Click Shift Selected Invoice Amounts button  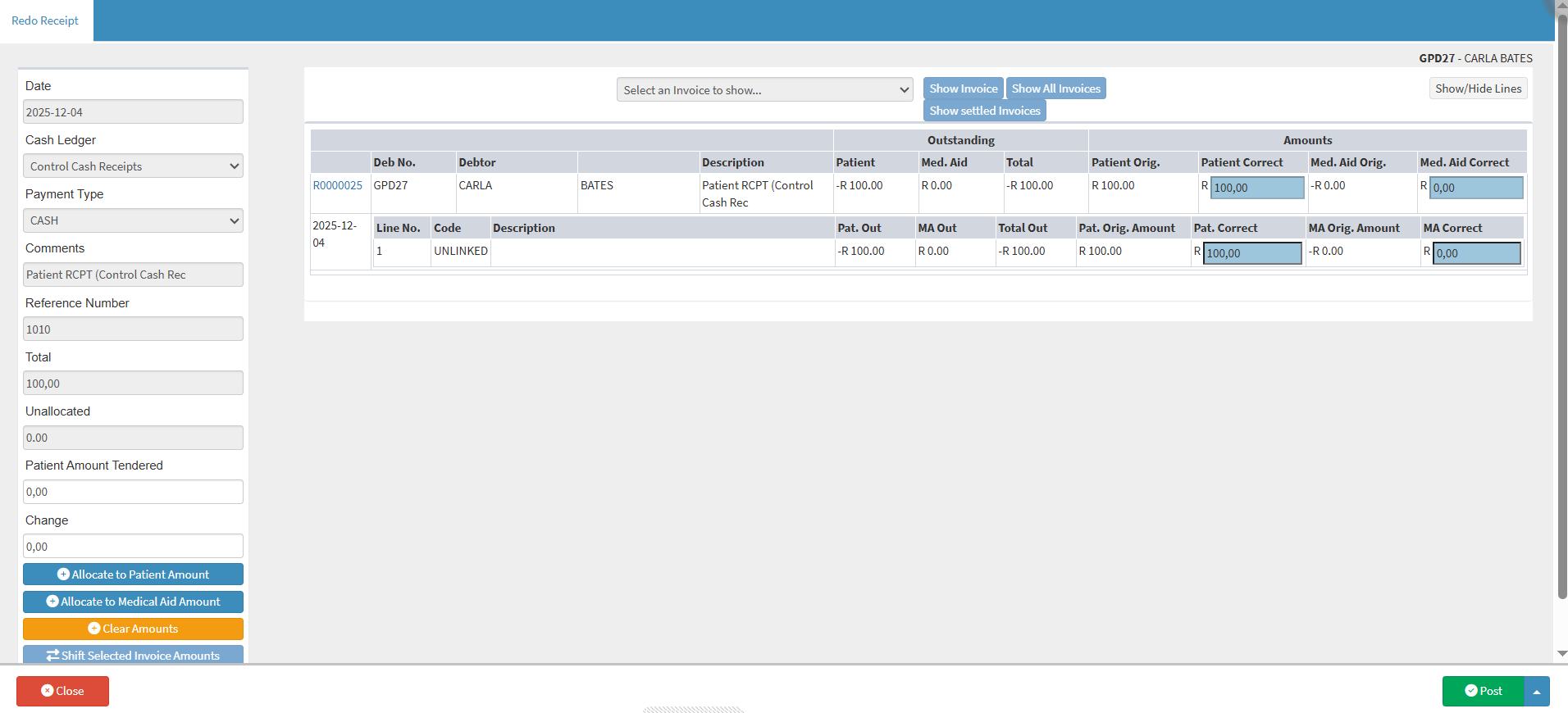pos(133,655)
